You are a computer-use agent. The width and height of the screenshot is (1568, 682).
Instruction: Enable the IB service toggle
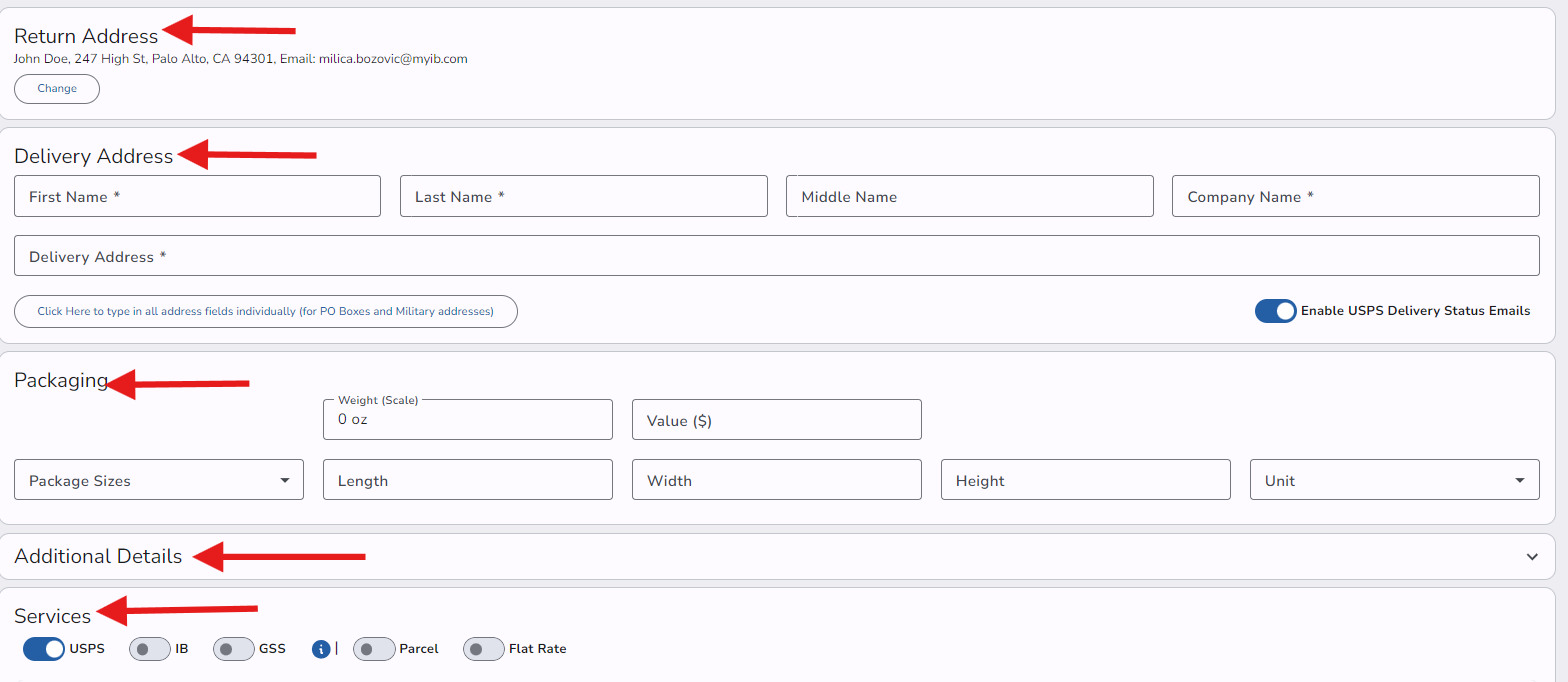(x=150, y=649)
